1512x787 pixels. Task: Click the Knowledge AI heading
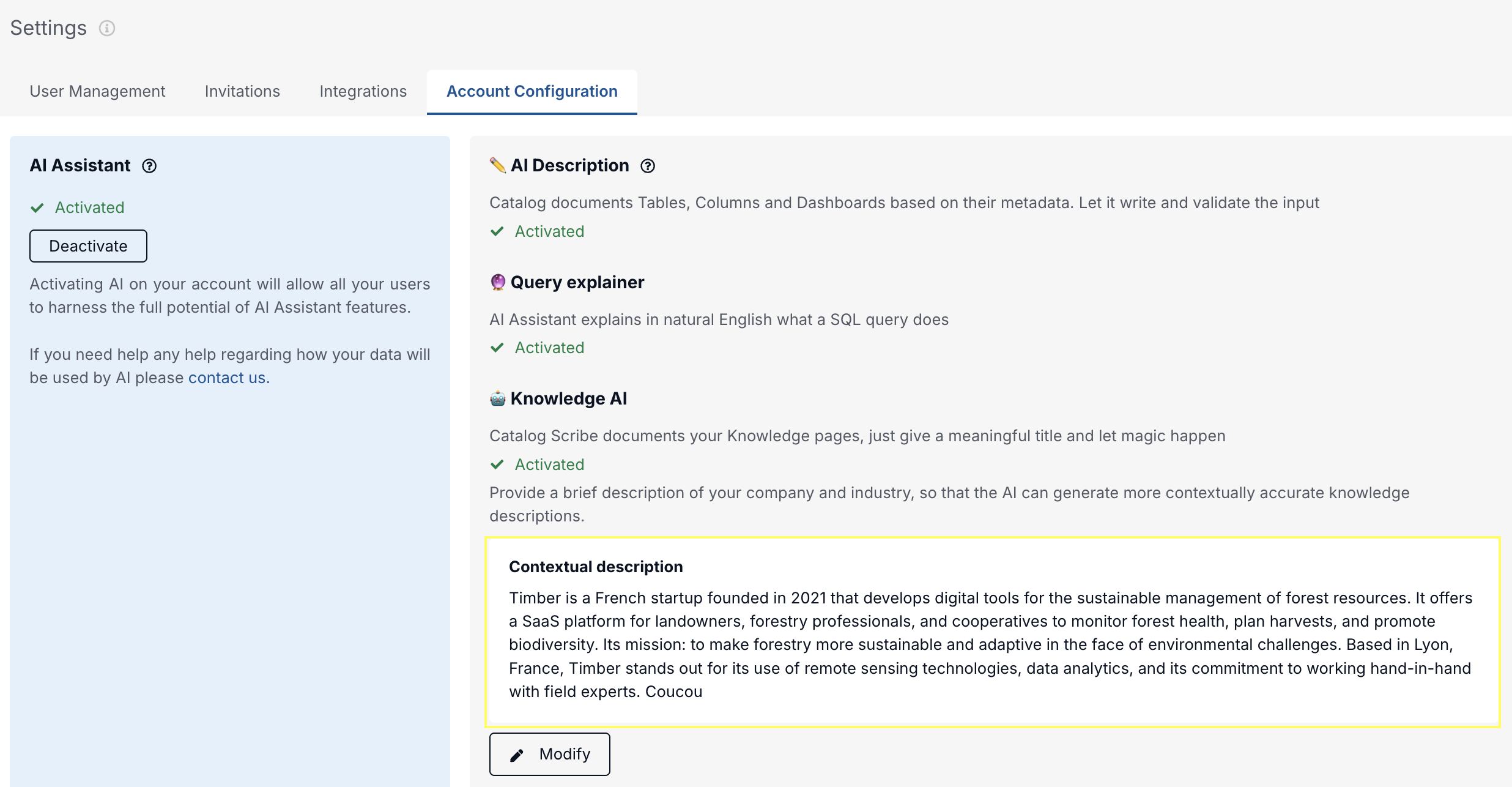point(568,398)
